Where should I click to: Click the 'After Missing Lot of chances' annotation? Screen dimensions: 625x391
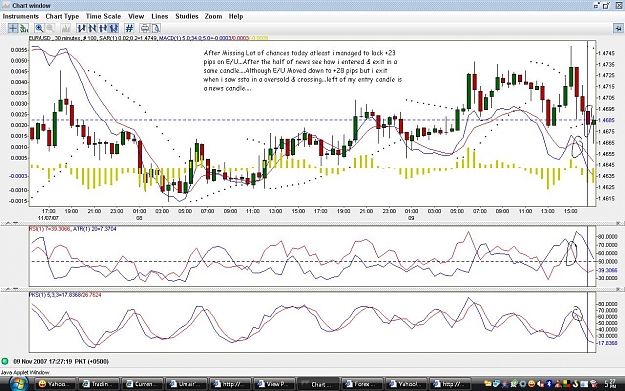(303, 71)
